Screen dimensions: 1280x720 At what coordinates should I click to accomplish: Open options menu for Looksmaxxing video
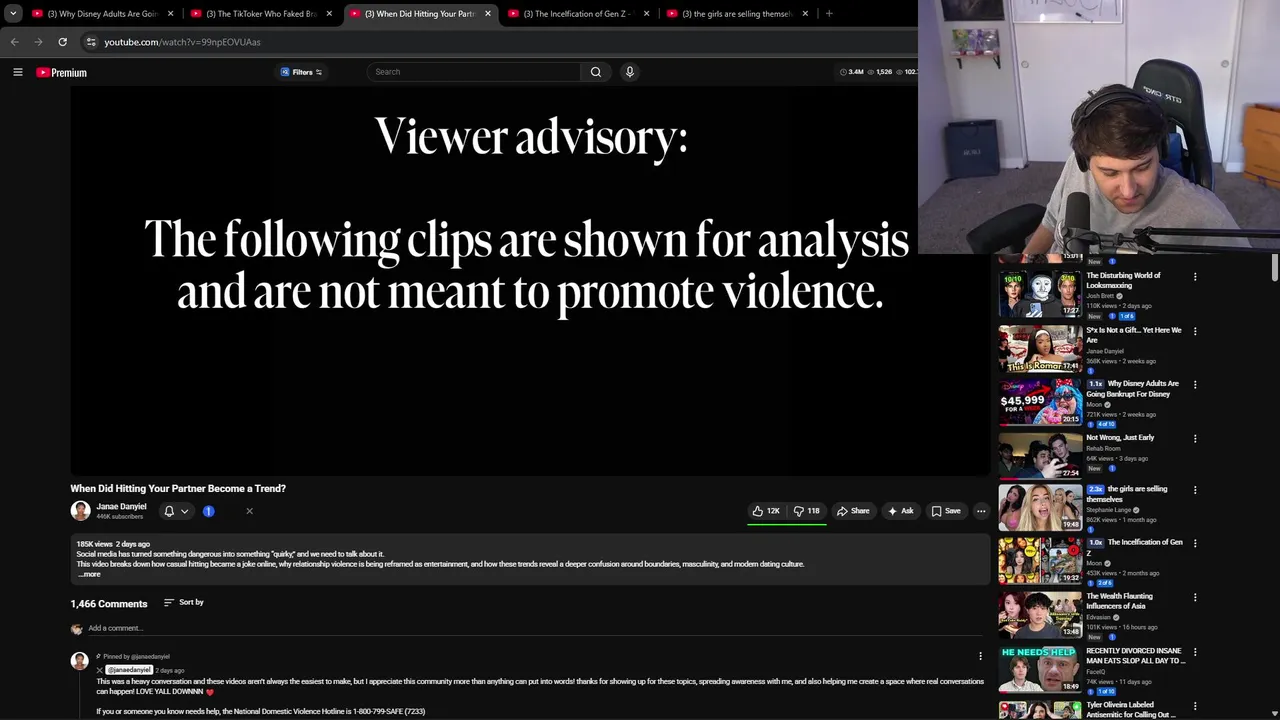coord(1195,277)
